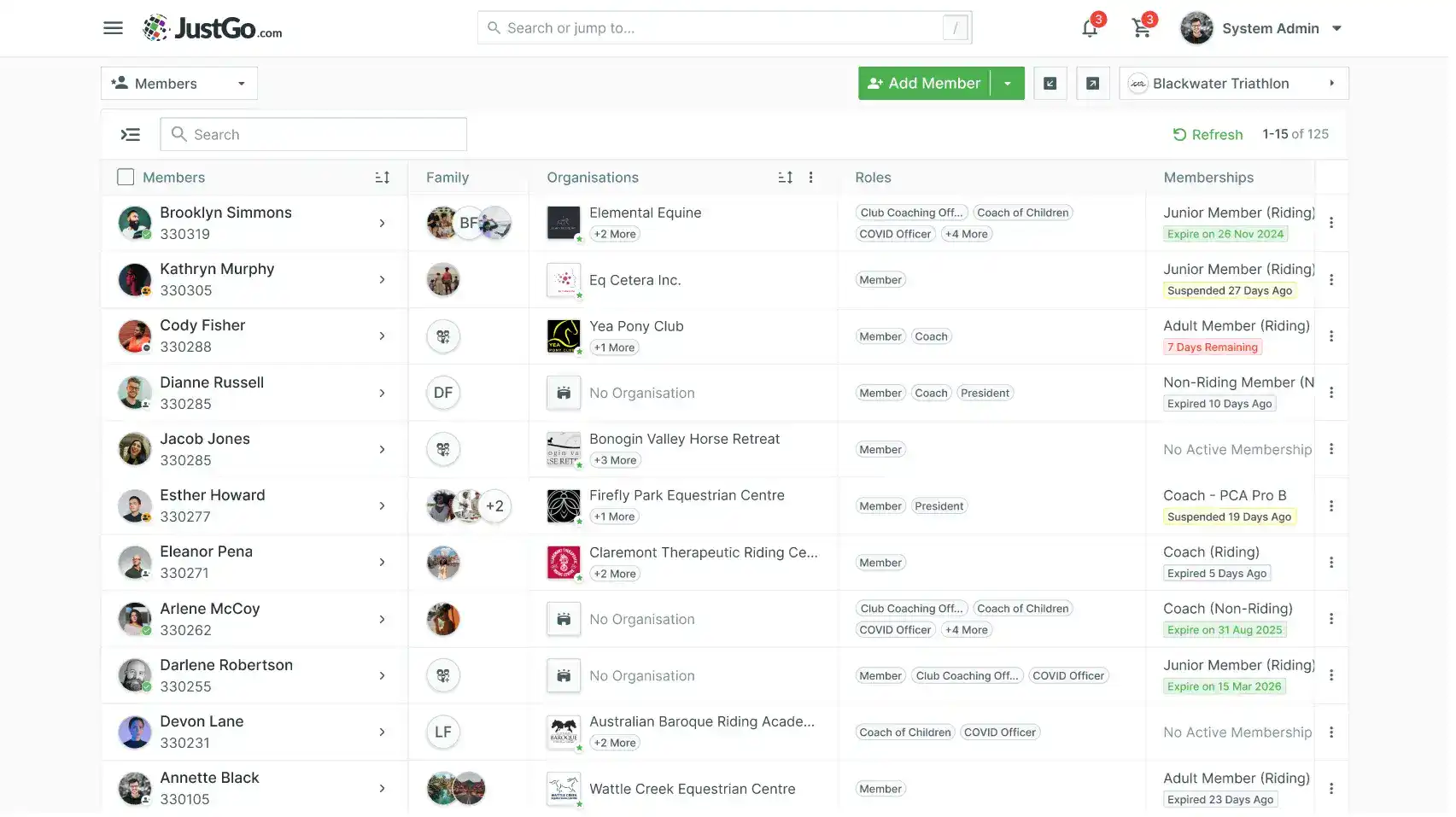
Task: Sort the Members column
Action: click(x=382, y=178)
